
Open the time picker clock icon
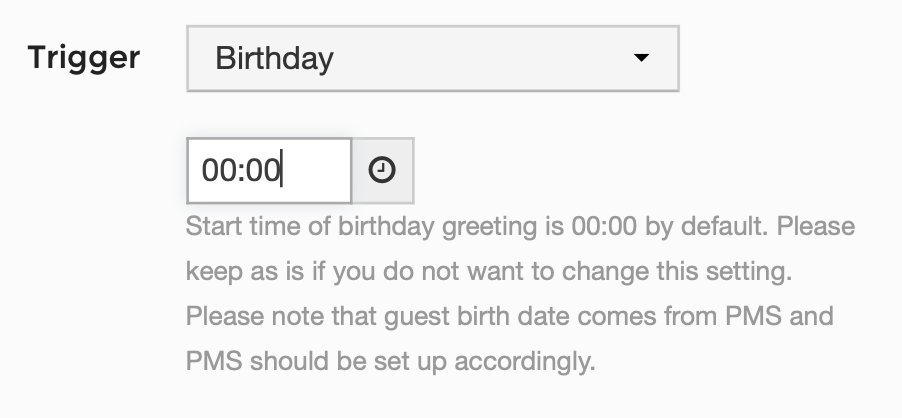[382, 170]
